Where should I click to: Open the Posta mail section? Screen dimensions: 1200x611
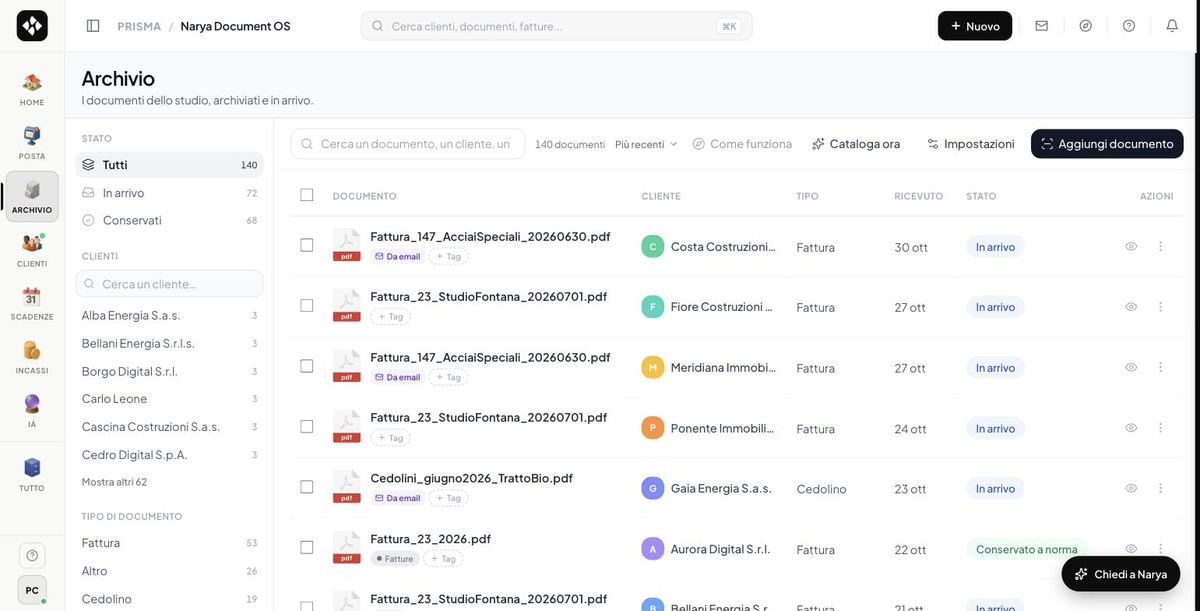[x=32, y=142]
